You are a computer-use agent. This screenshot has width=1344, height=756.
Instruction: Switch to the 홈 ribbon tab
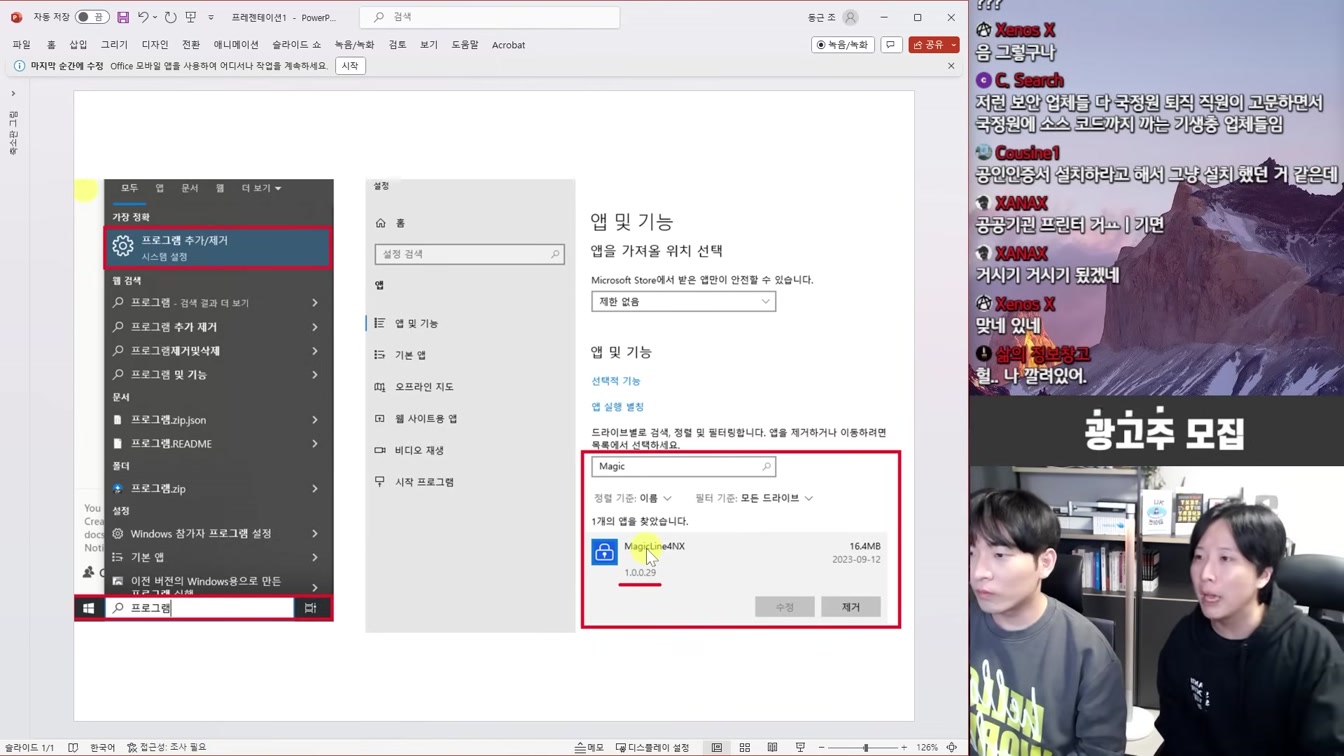[x=51, y=45]
